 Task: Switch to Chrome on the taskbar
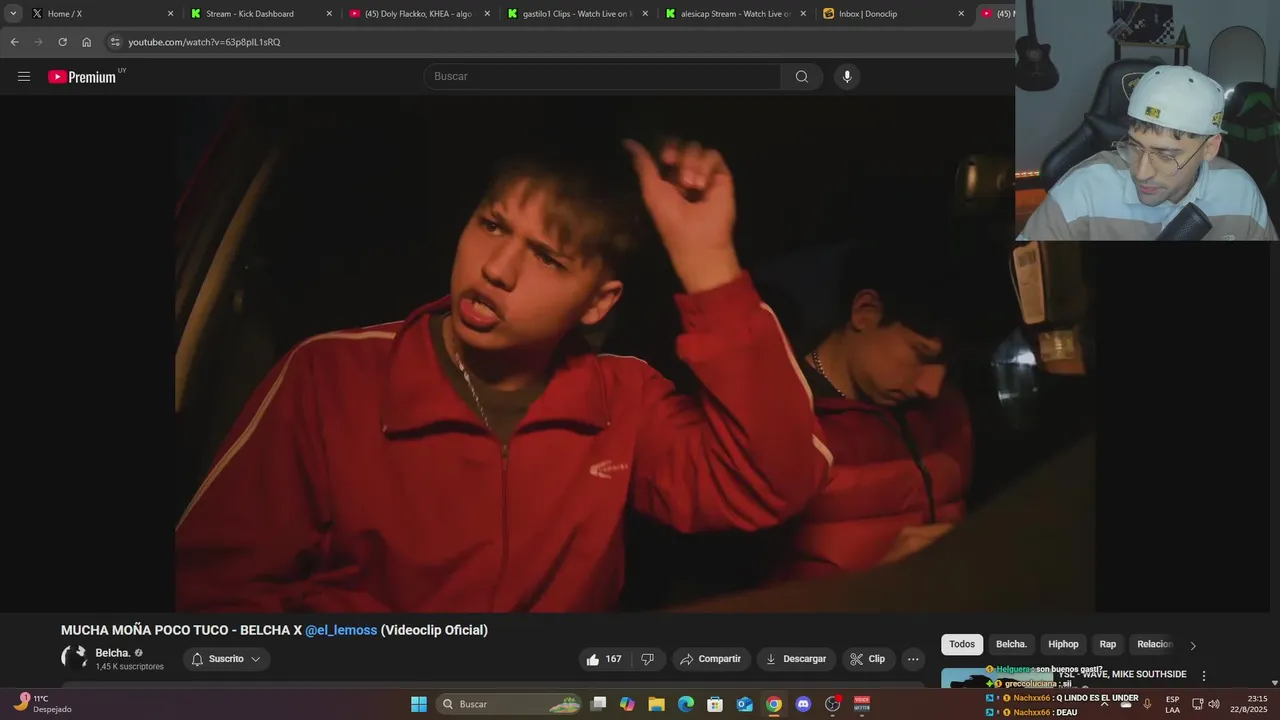(774, 704)
